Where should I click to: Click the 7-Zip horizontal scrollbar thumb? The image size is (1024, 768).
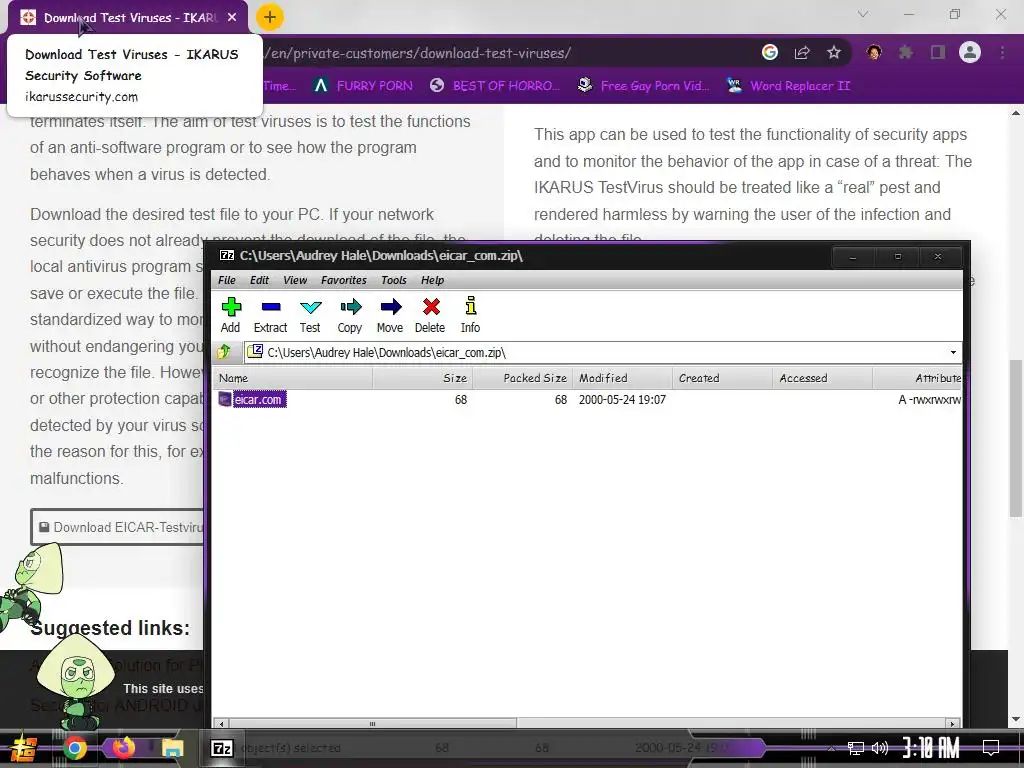click(372, 724)
